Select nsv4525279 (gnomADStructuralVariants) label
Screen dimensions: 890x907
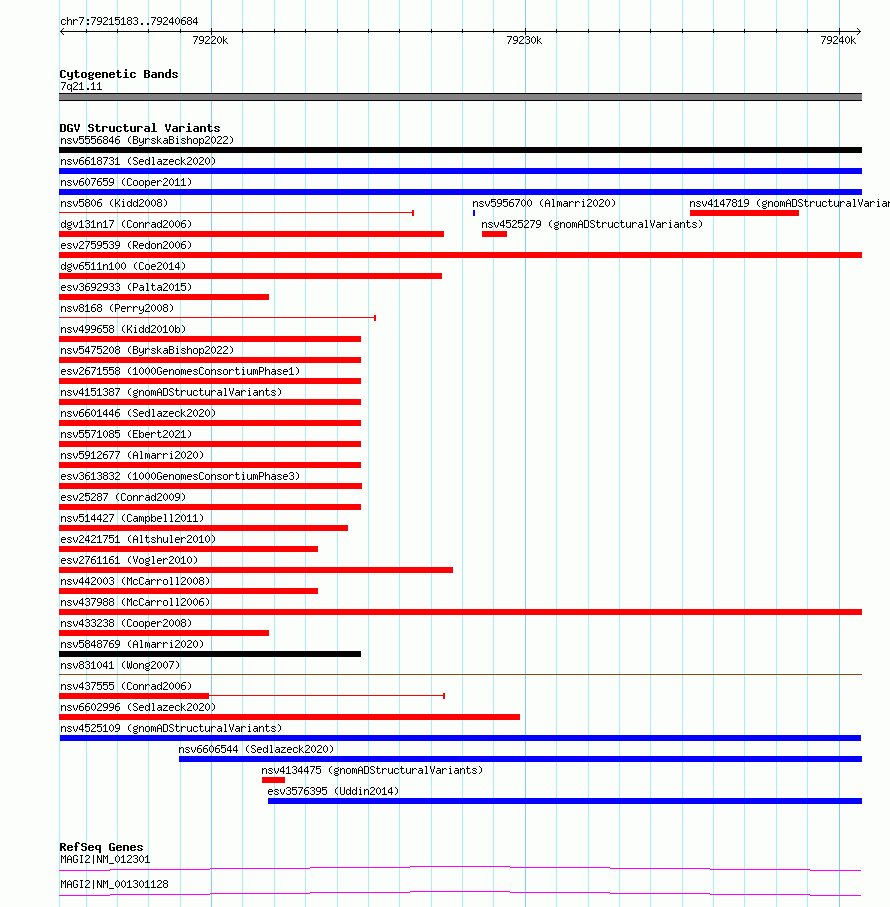tap(592, 224)
